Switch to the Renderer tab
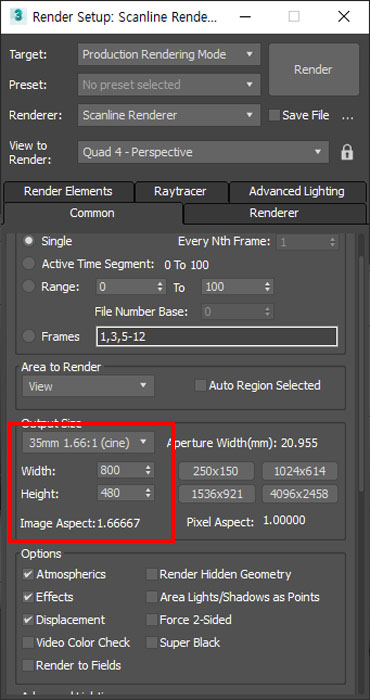This screenshot has height=700, width=370. click(x=274, y=213)
